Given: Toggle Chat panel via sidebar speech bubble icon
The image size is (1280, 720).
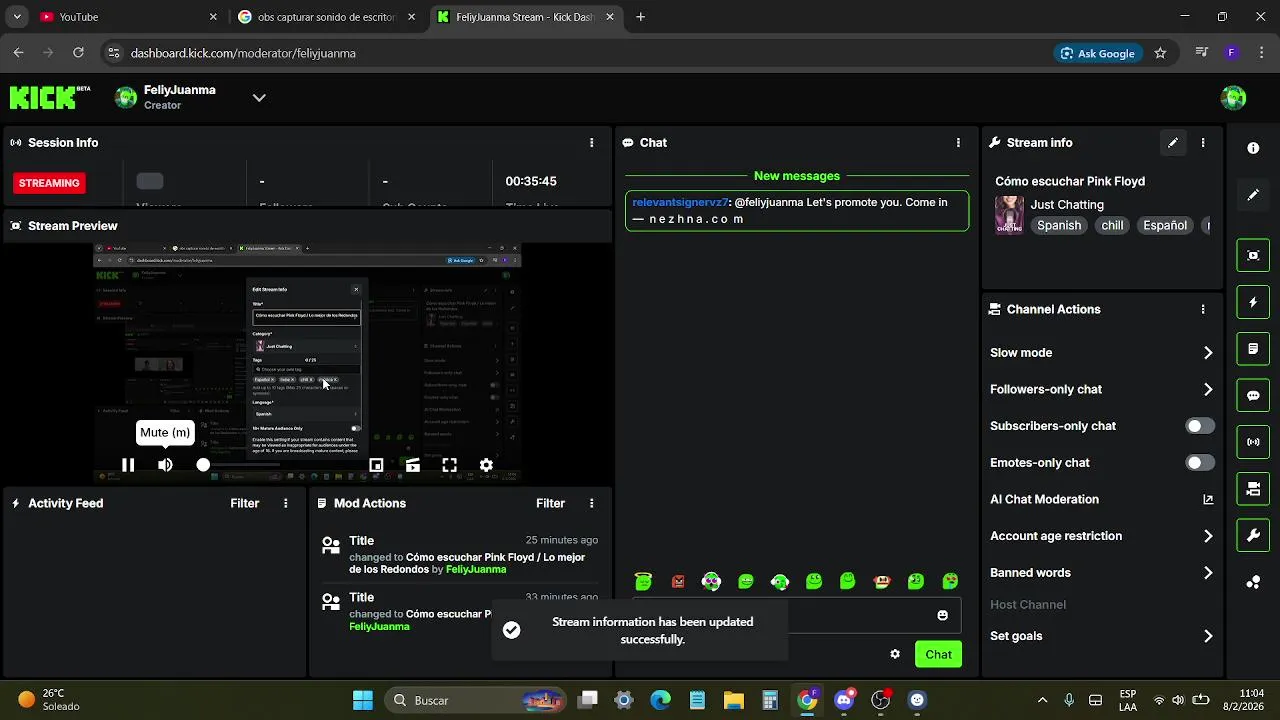Looking at the screenshot, I should (x=1253, y=395).
